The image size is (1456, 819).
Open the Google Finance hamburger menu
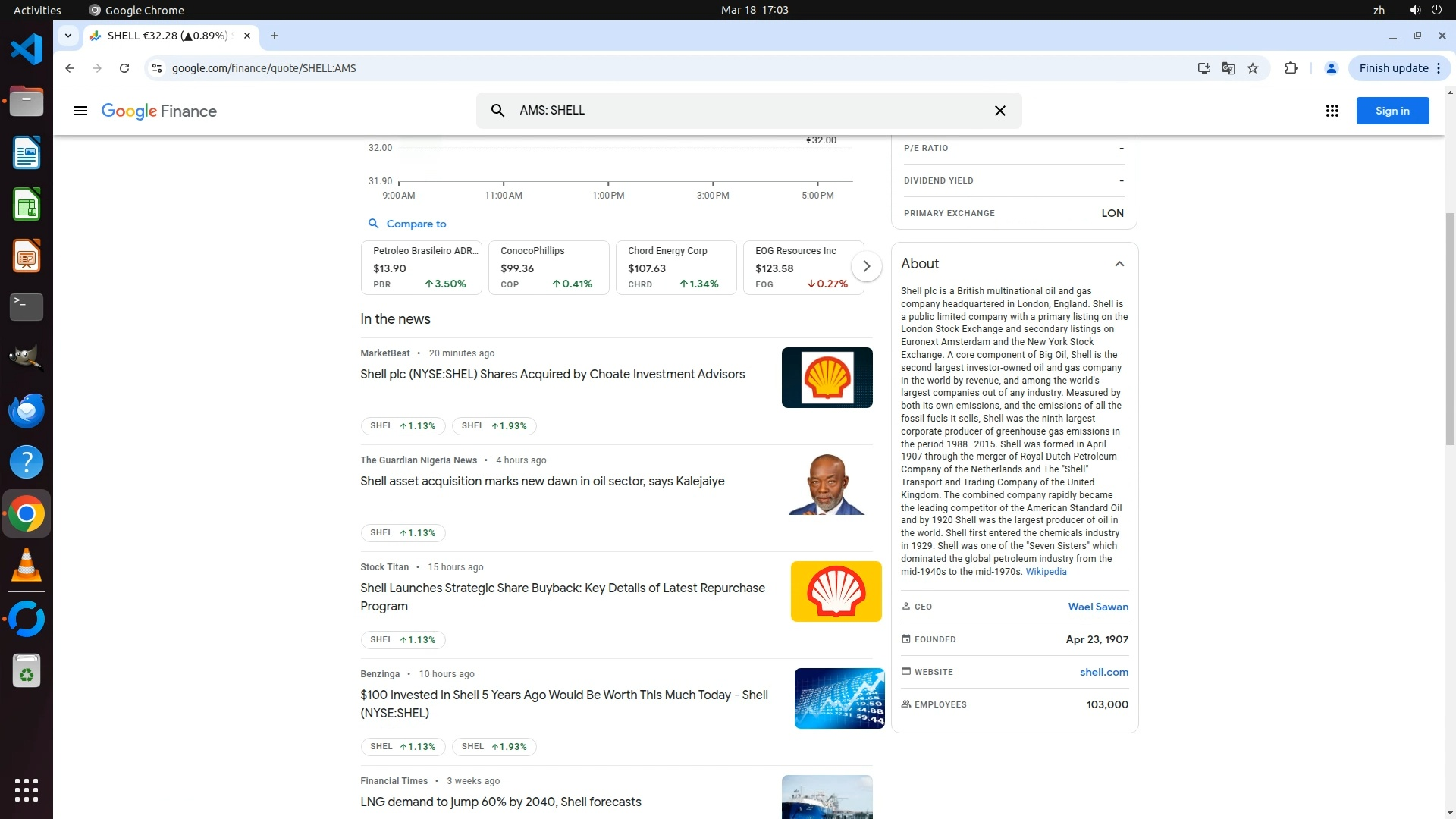pyautogui.click(x=80, y=111)
